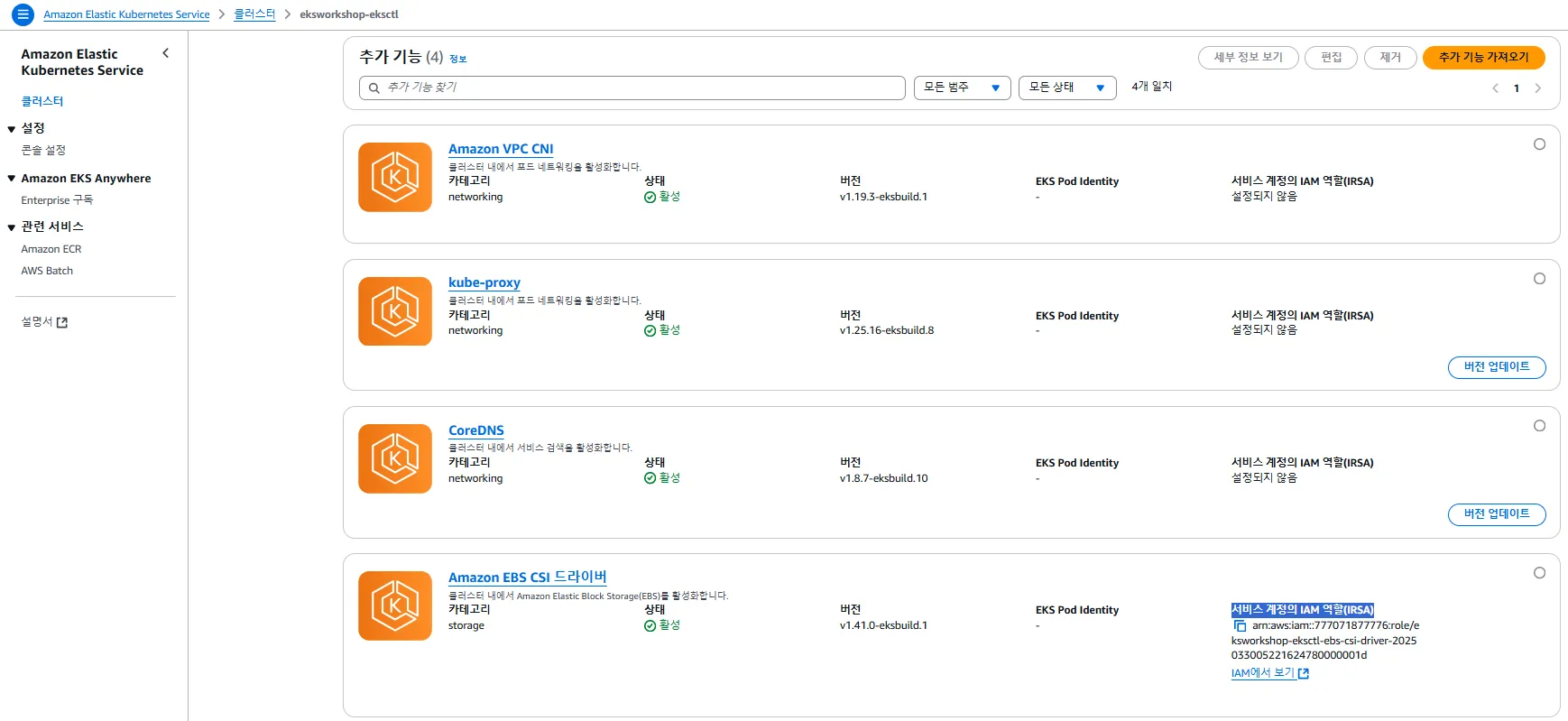1568x721 pixels.
Task: Copy the IAM role ARN with copy icon
Action: point(1240,625)
